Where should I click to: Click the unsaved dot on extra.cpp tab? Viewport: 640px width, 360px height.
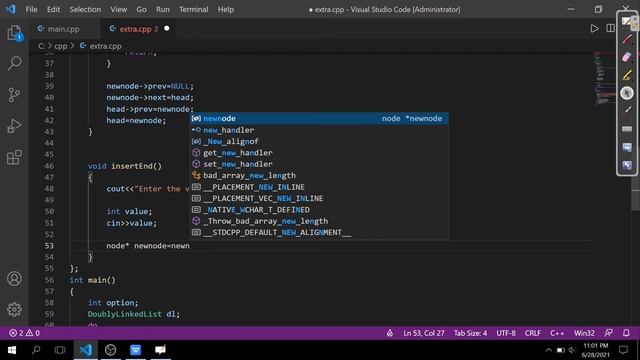[x=167, y=29]
